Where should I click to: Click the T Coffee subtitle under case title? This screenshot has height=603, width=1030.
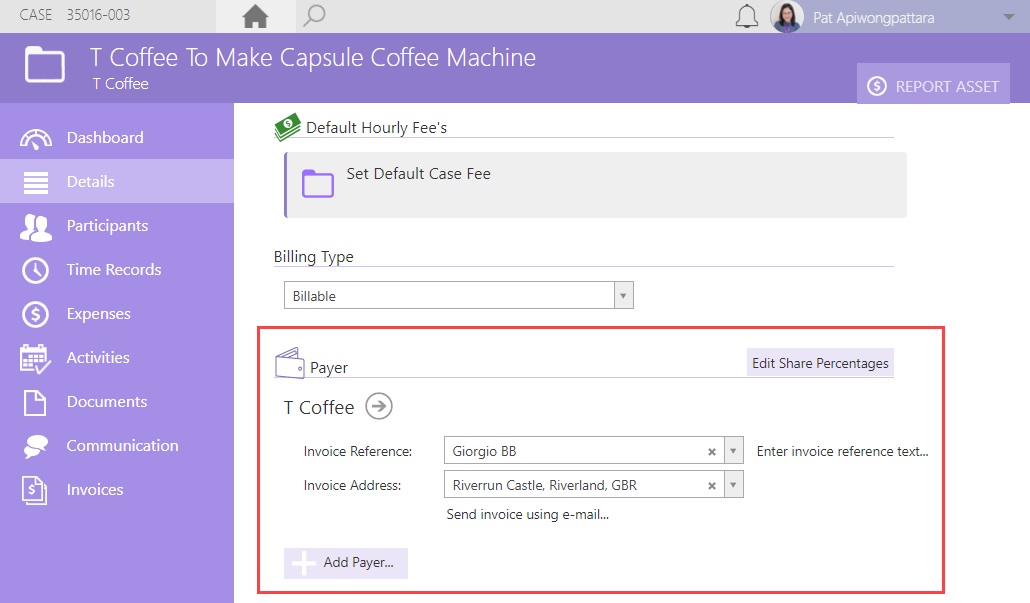pyautogui.click(x=121, y=84)
